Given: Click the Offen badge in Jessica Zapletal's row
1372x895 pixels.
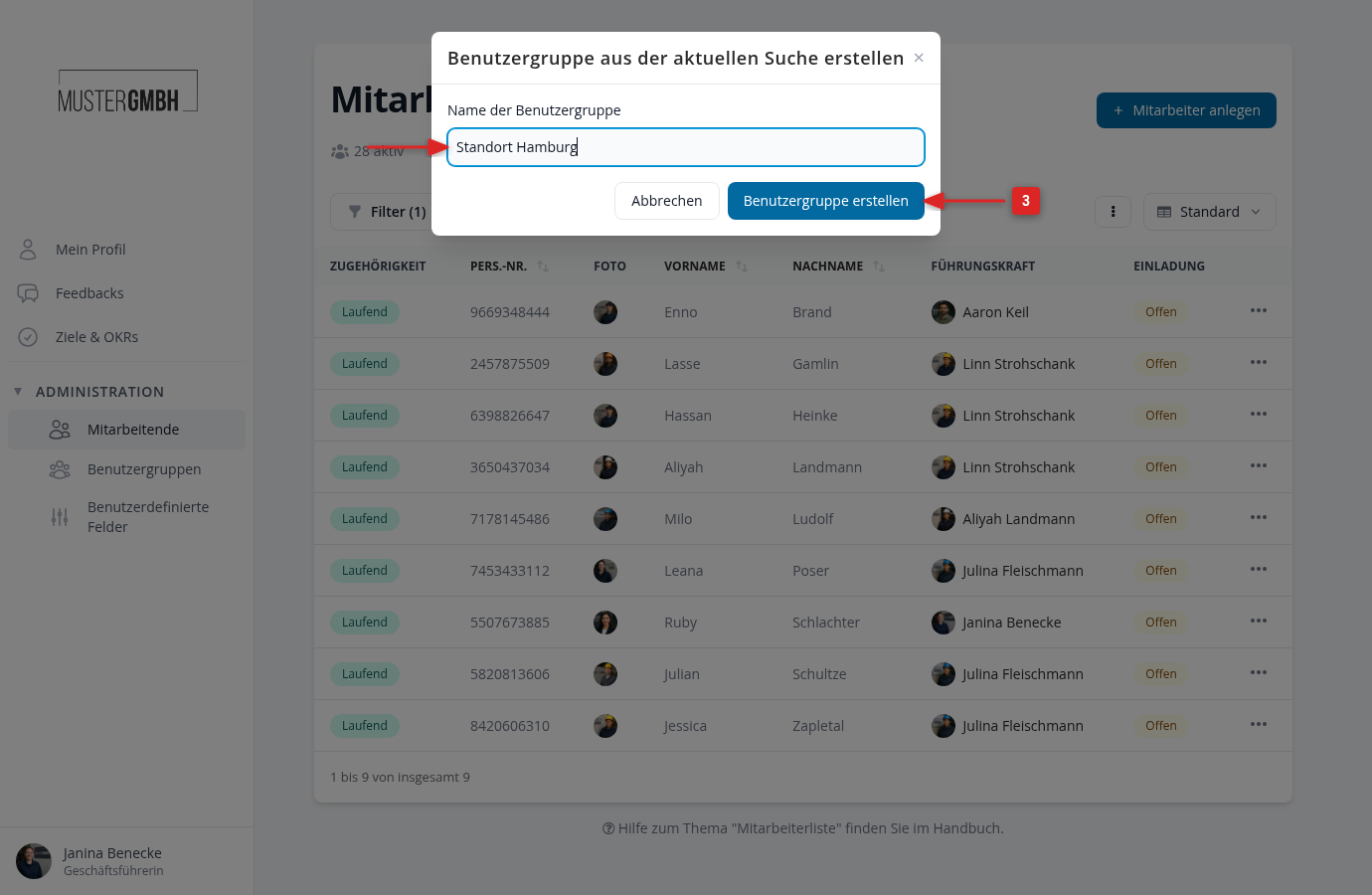Looking at the screenshot, I should point(1161,726).
